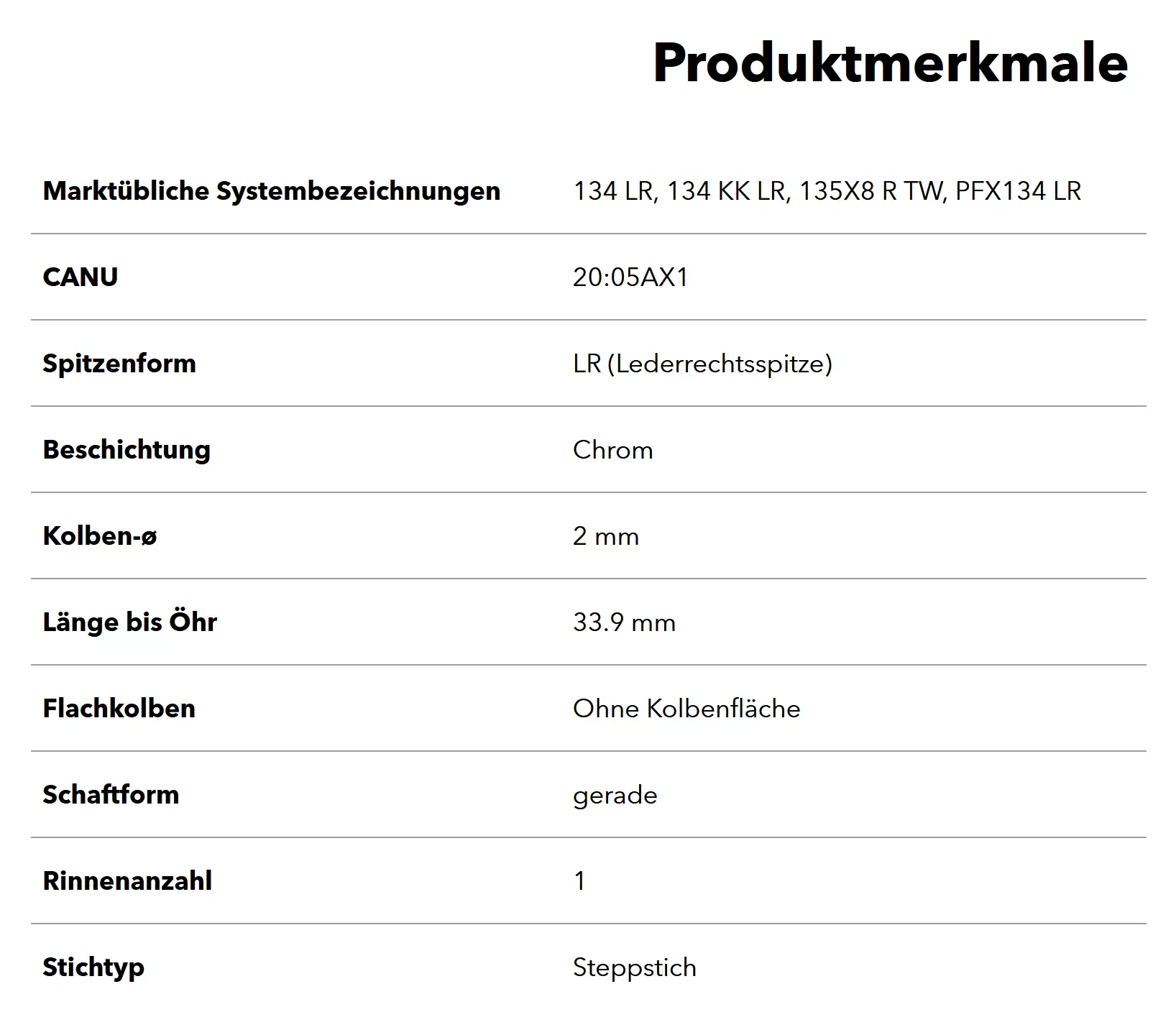Select the CANU row label
Image resolution: width=1176 pixels, height=1035 pixels.
click(81, 277)
